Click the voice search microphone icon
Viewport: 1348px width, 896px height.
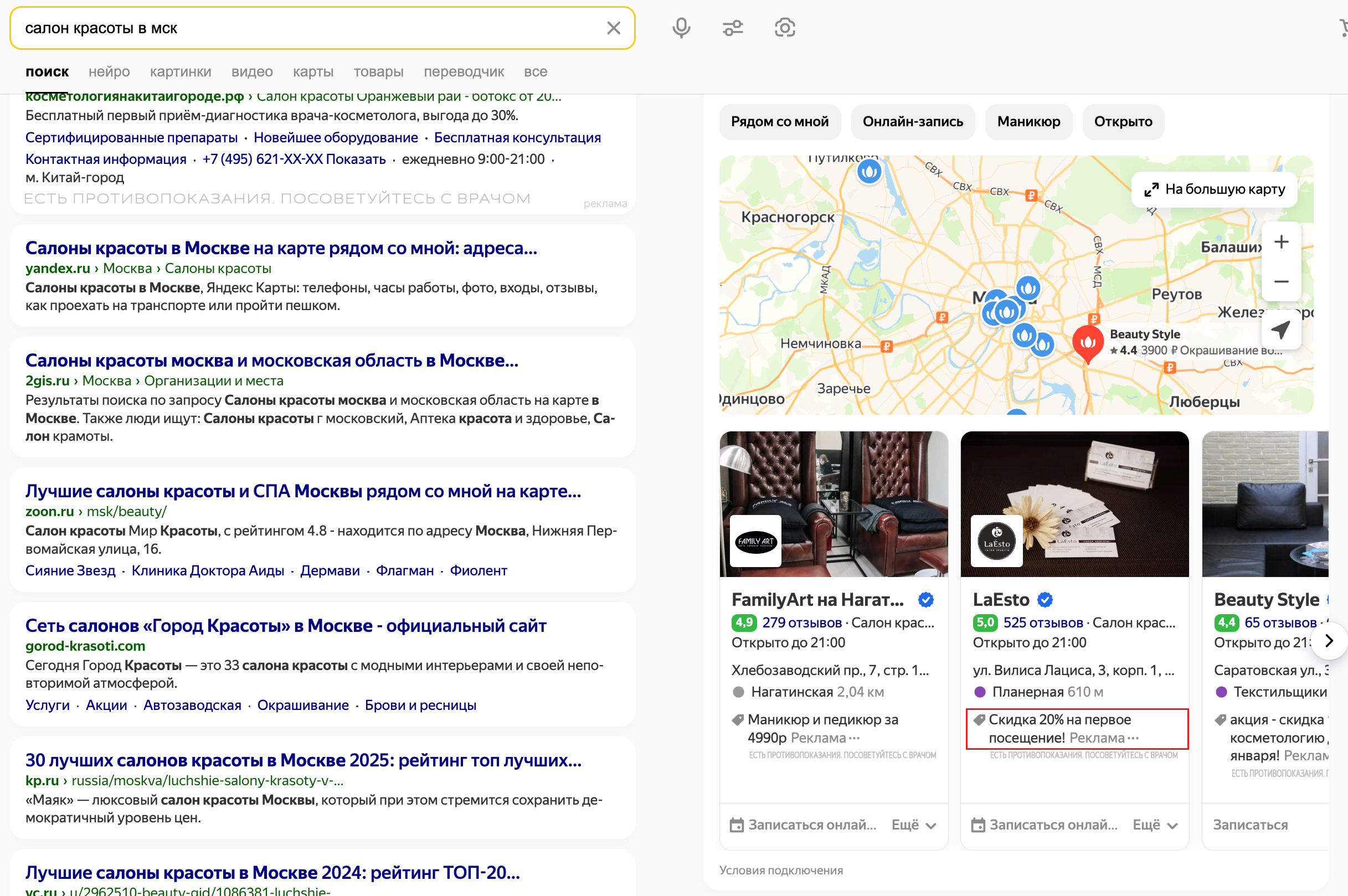[x=681, y=28]
